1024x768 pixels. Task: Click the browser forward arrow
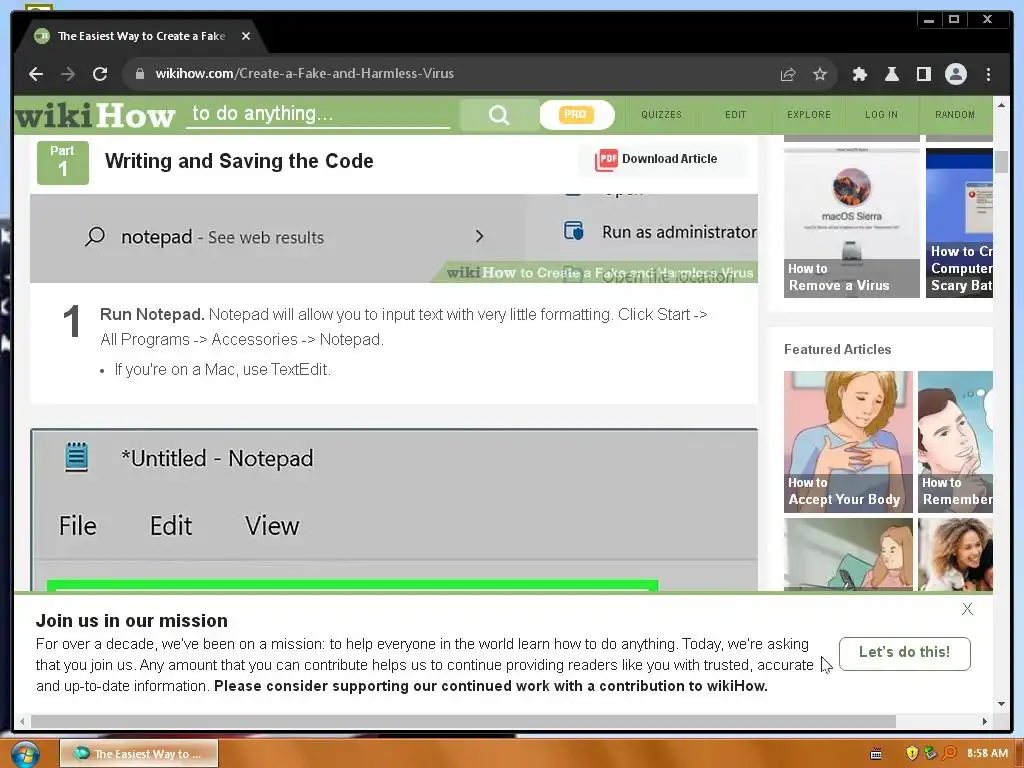click(68, 74)
